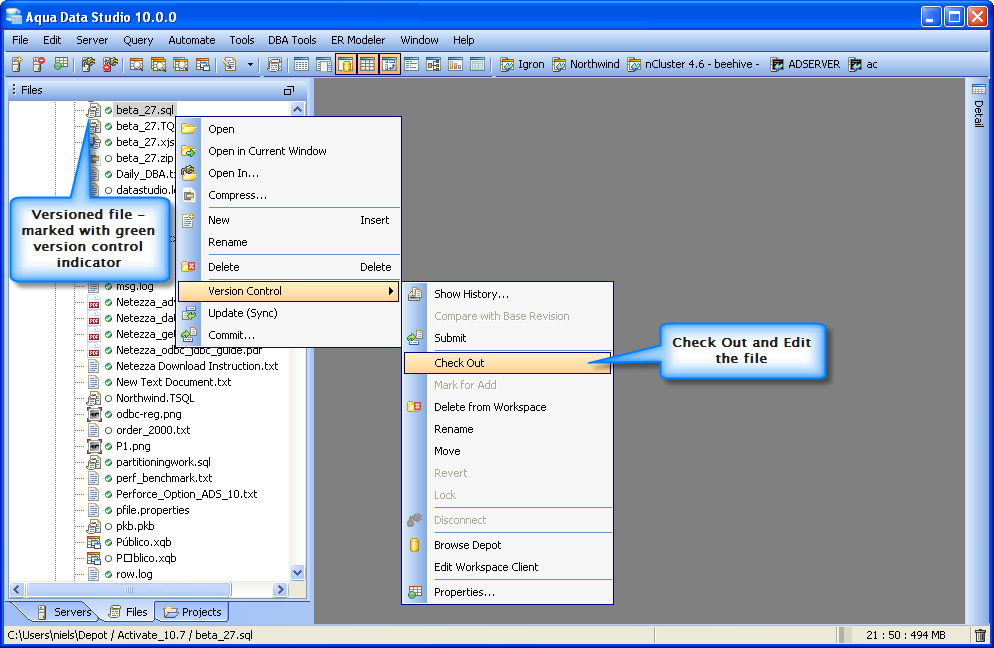Open the Northwind server shortcut
This screenshot has height=648, width=994.
[586, 64]
